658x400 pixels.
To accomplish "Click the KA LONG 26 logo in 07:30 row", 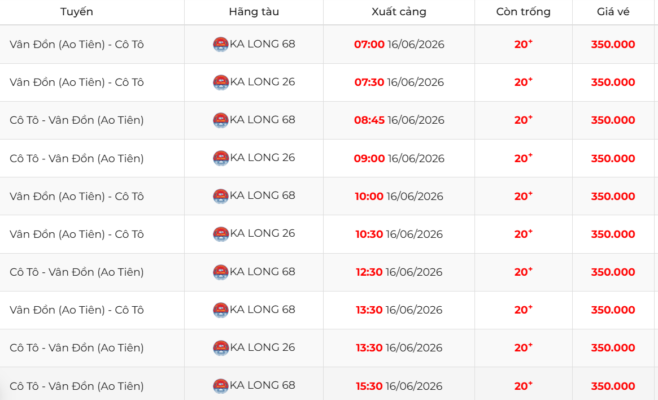I will pos(221,82).
